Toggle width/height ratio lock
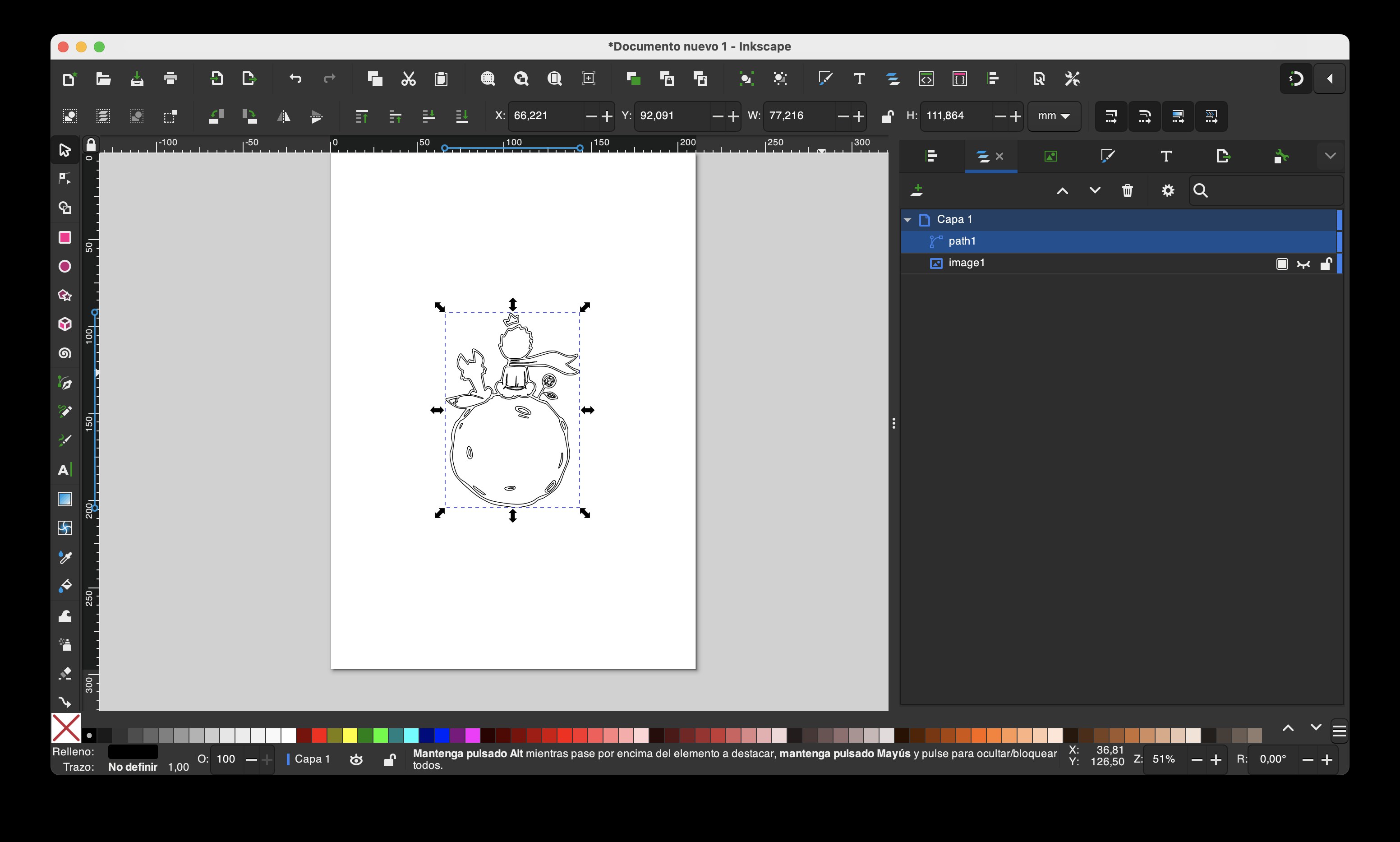The width and height of the screenshot is (1400, 842). click(x=888, y=116)
